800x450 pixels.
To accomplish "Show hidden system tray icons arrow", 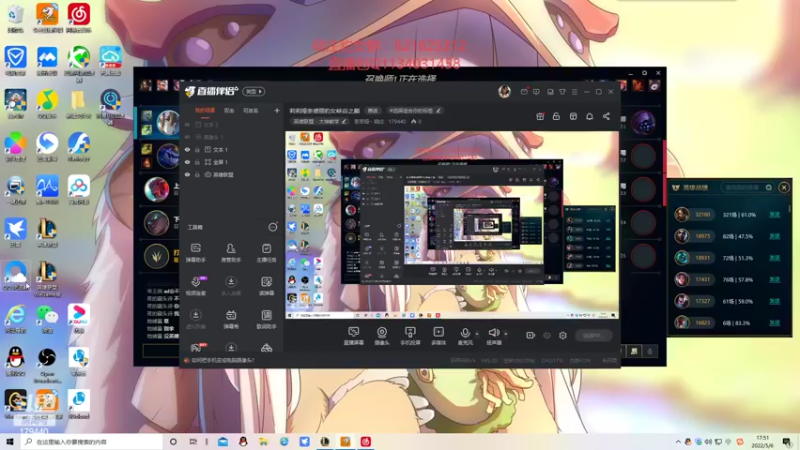I will tap(678, 441).
